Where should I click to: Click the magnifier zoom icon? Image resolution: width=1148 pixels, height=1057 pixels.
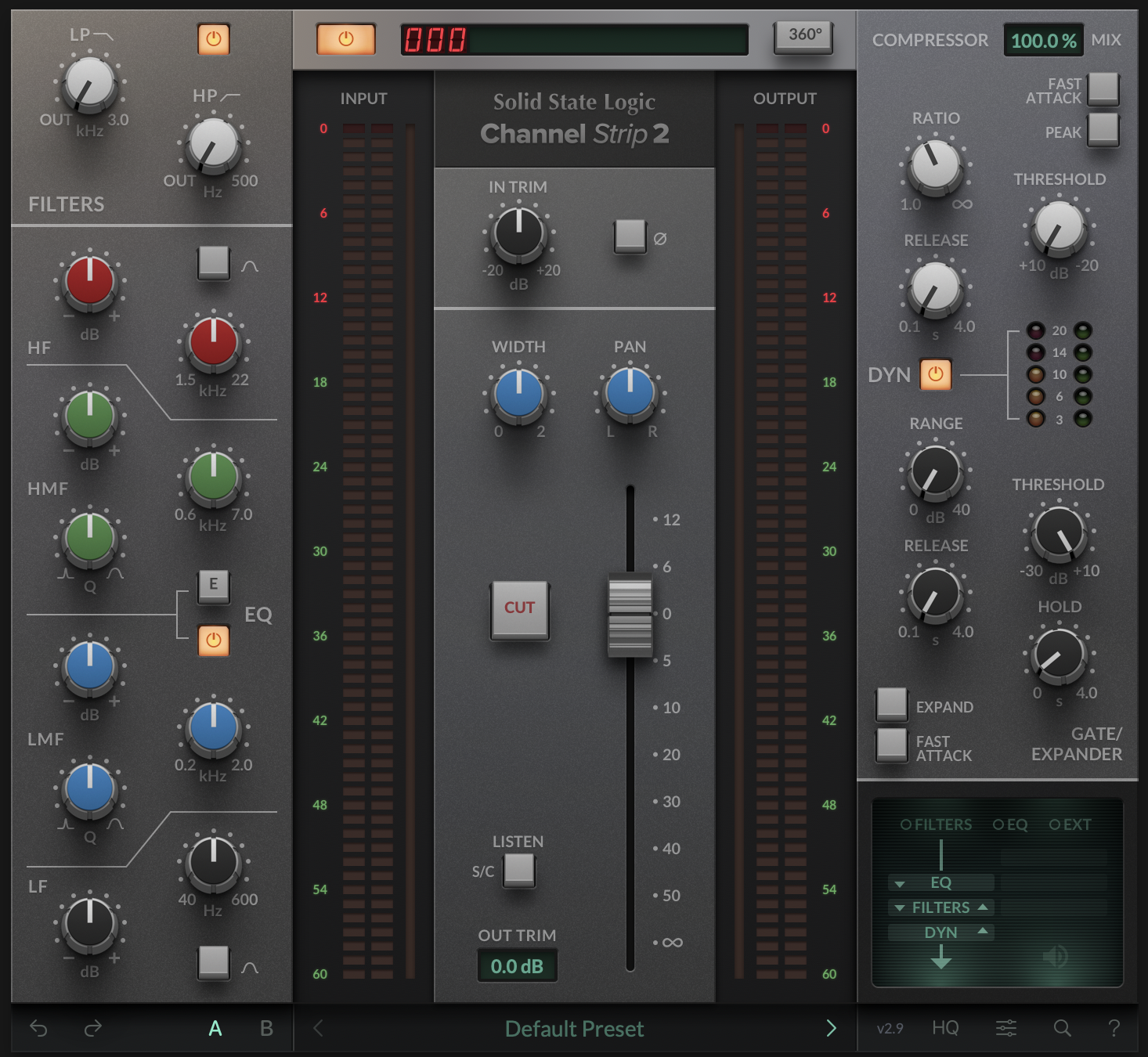click(x=1061, y=1029)
